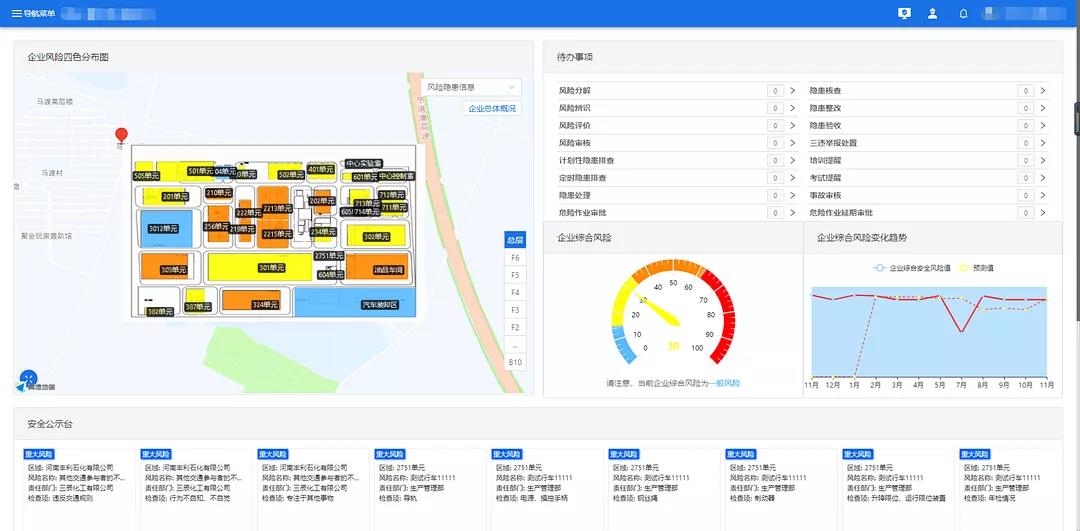Open the 一般风险 link below gauge
This screenshot has width=1080, height=531.
click(x=725, y=383)
